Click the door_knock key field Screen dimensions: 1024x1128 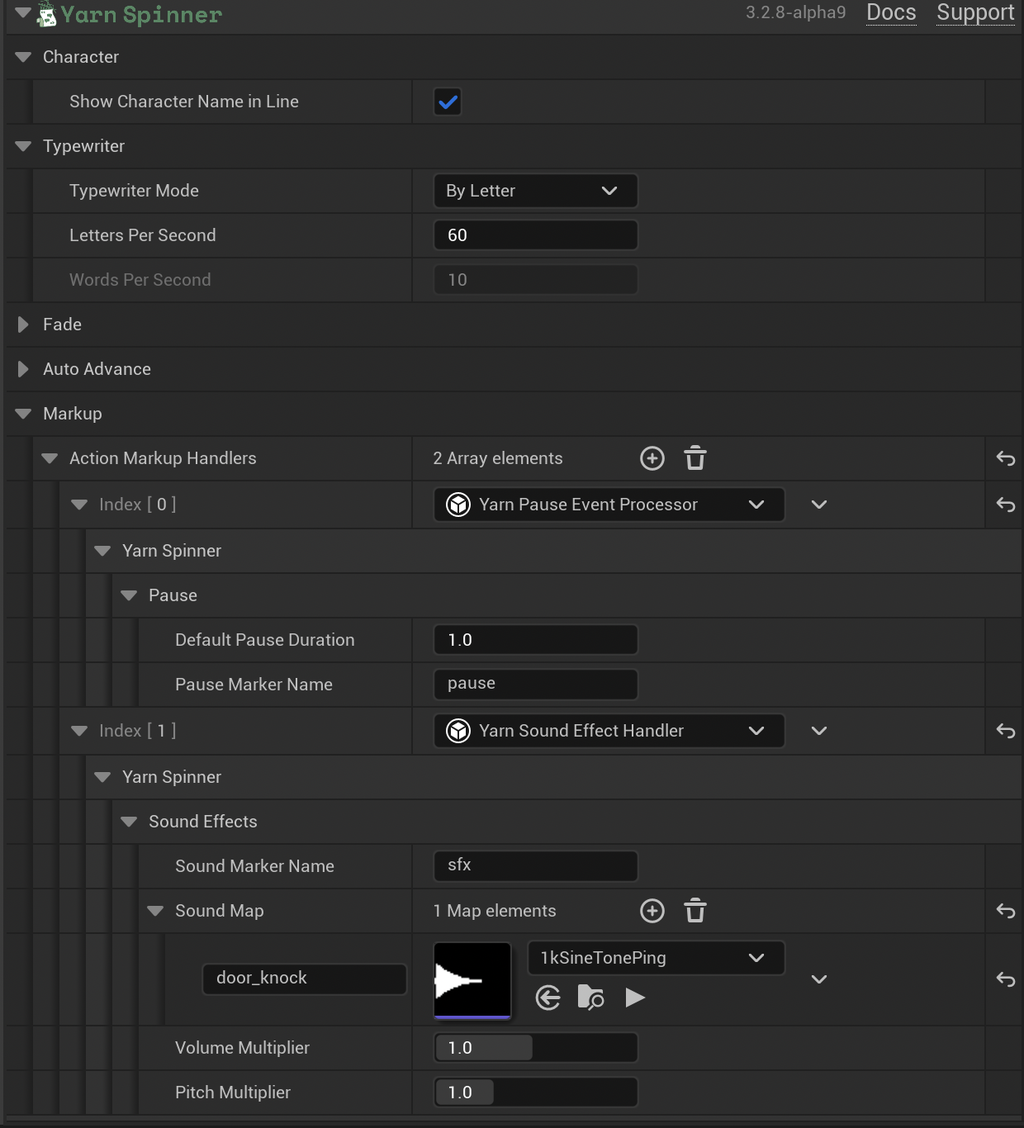coord(304,978)
